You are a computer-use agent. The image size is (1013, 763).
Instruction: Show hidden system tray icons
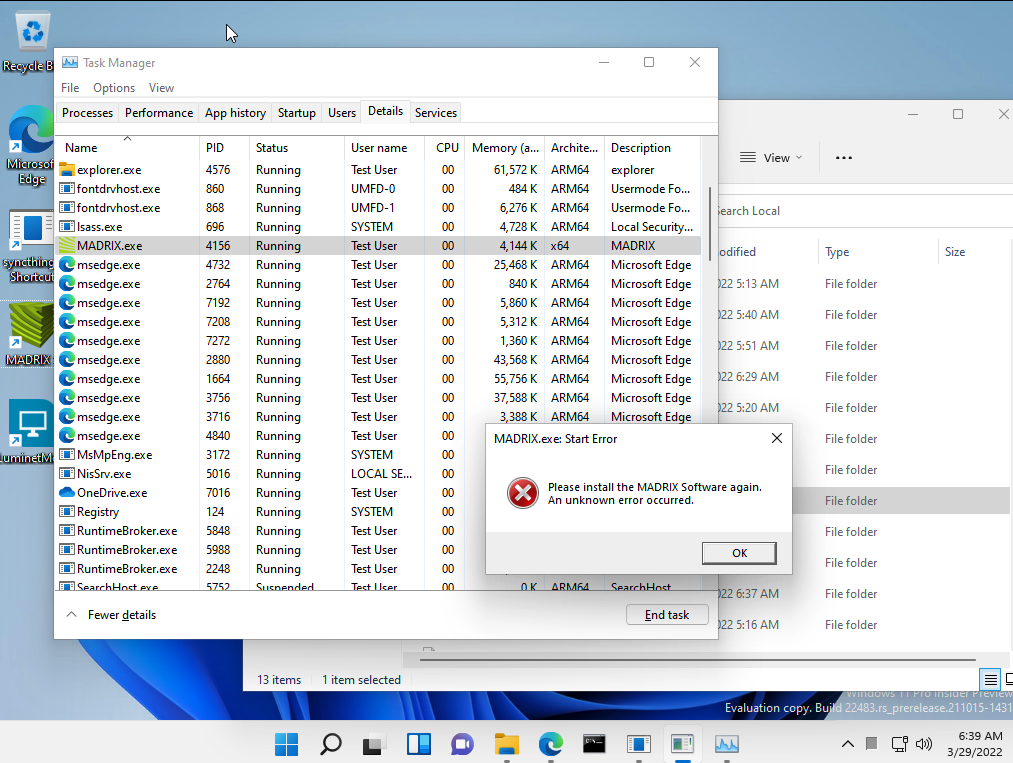tap(848, 744)
